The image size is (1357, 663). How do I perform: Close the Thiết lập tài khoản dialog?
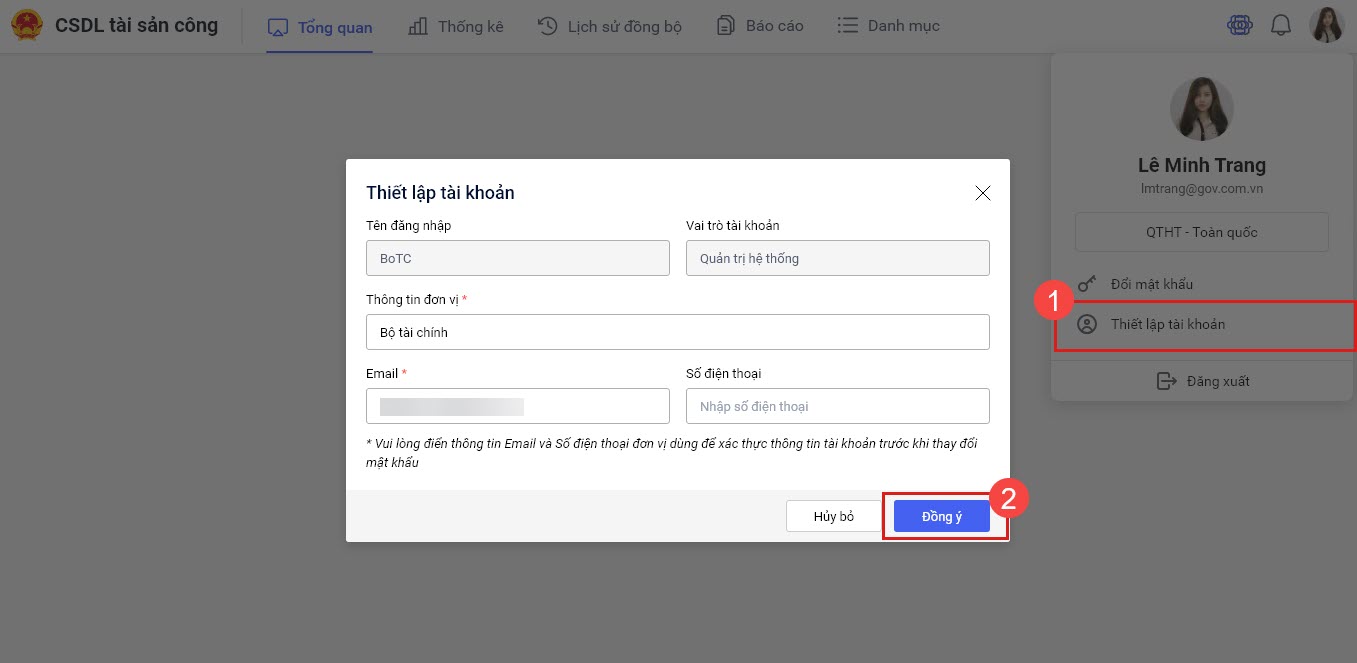click(x=982, y=193)
